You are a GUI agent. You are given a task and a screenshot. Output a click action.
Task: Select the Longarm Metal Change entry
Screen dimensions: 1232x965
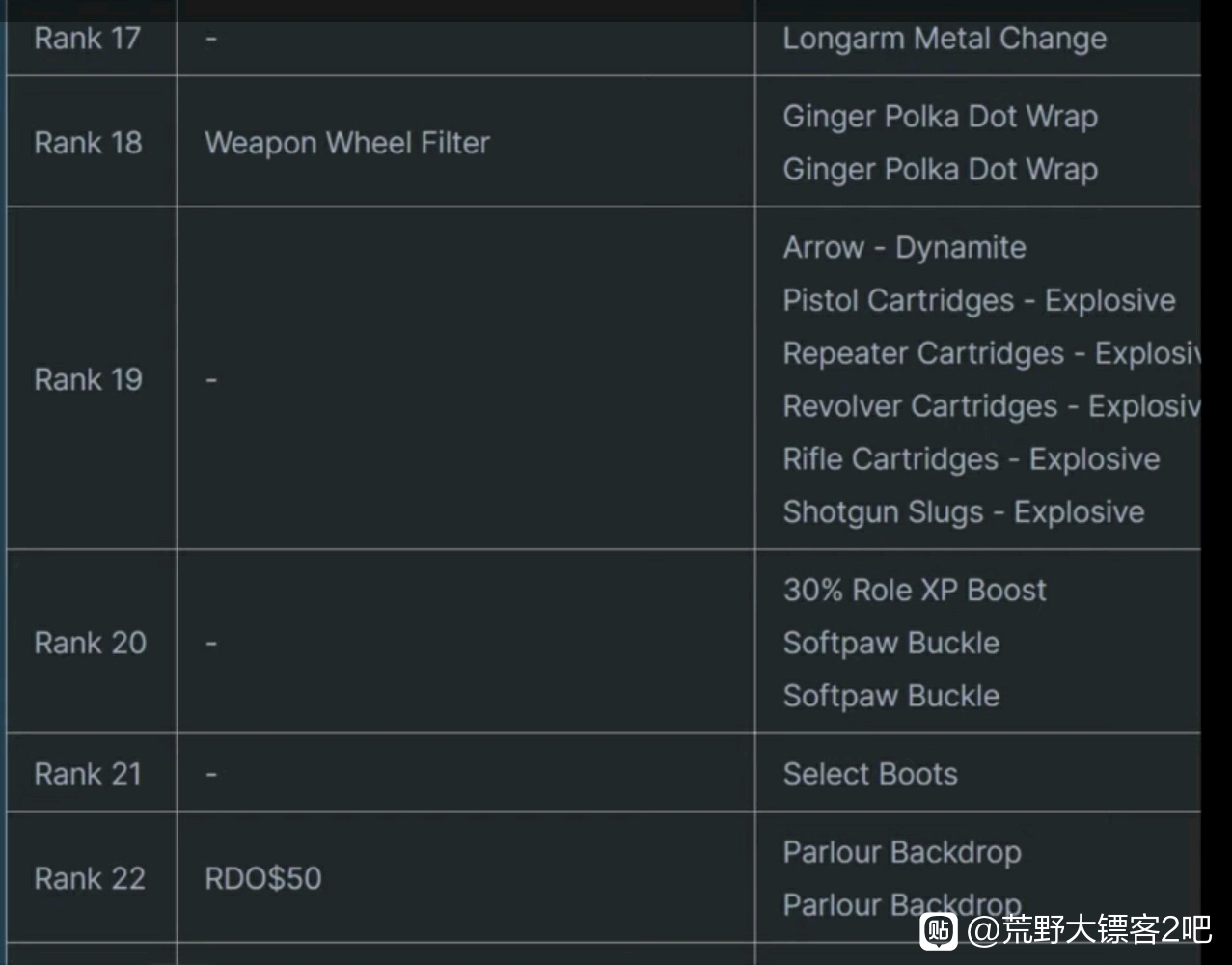[945, 39]
